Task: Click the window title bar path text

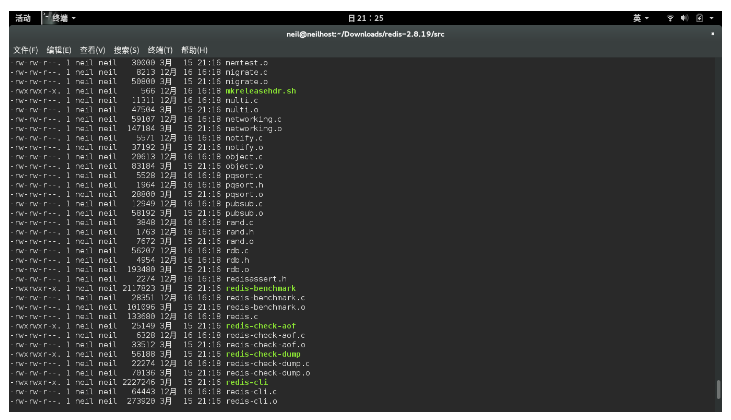Action: pyautogui.click(x=365, y=34)
